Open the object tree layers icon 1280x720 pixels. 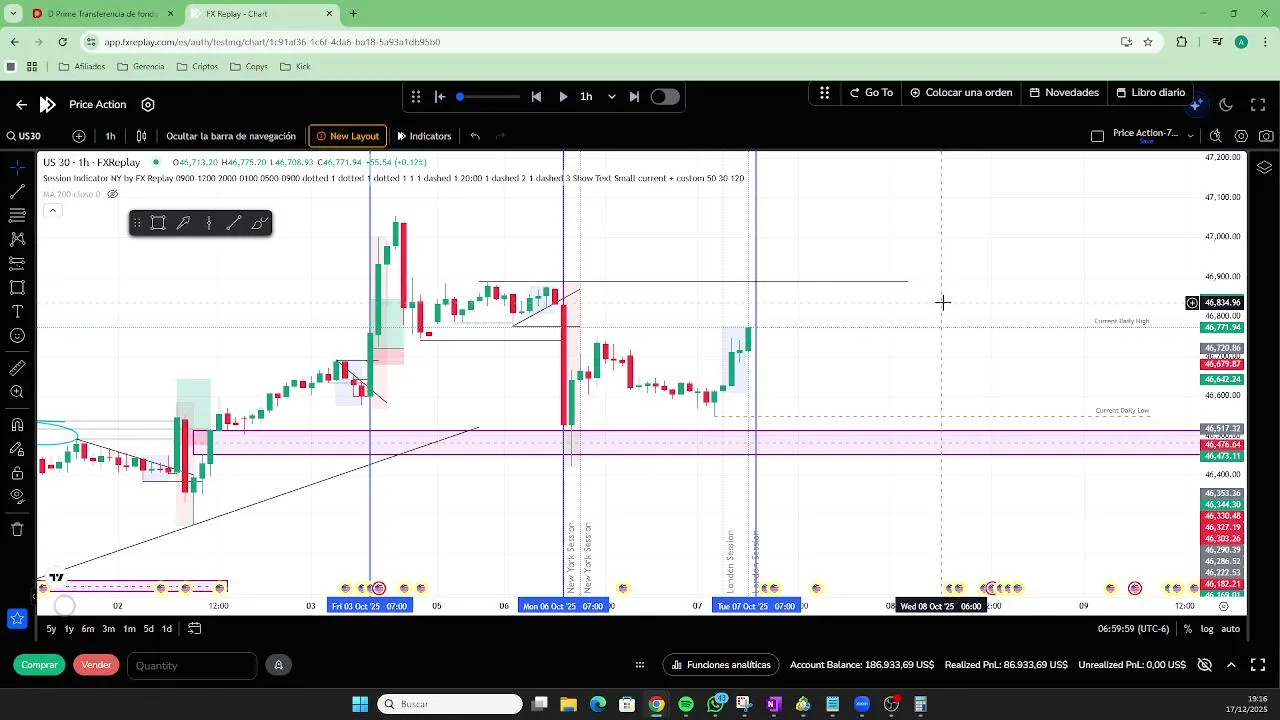click(1264, 167)
